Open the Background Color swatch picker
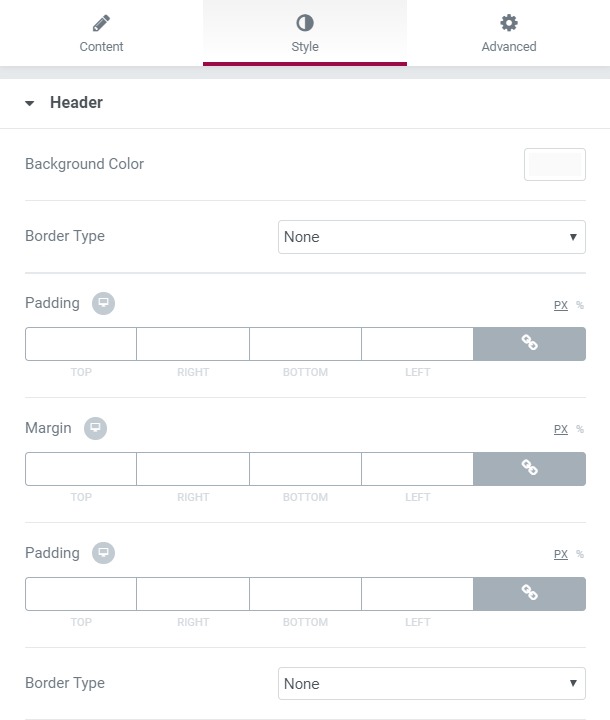The image size is (610, 720). [555, 164]
